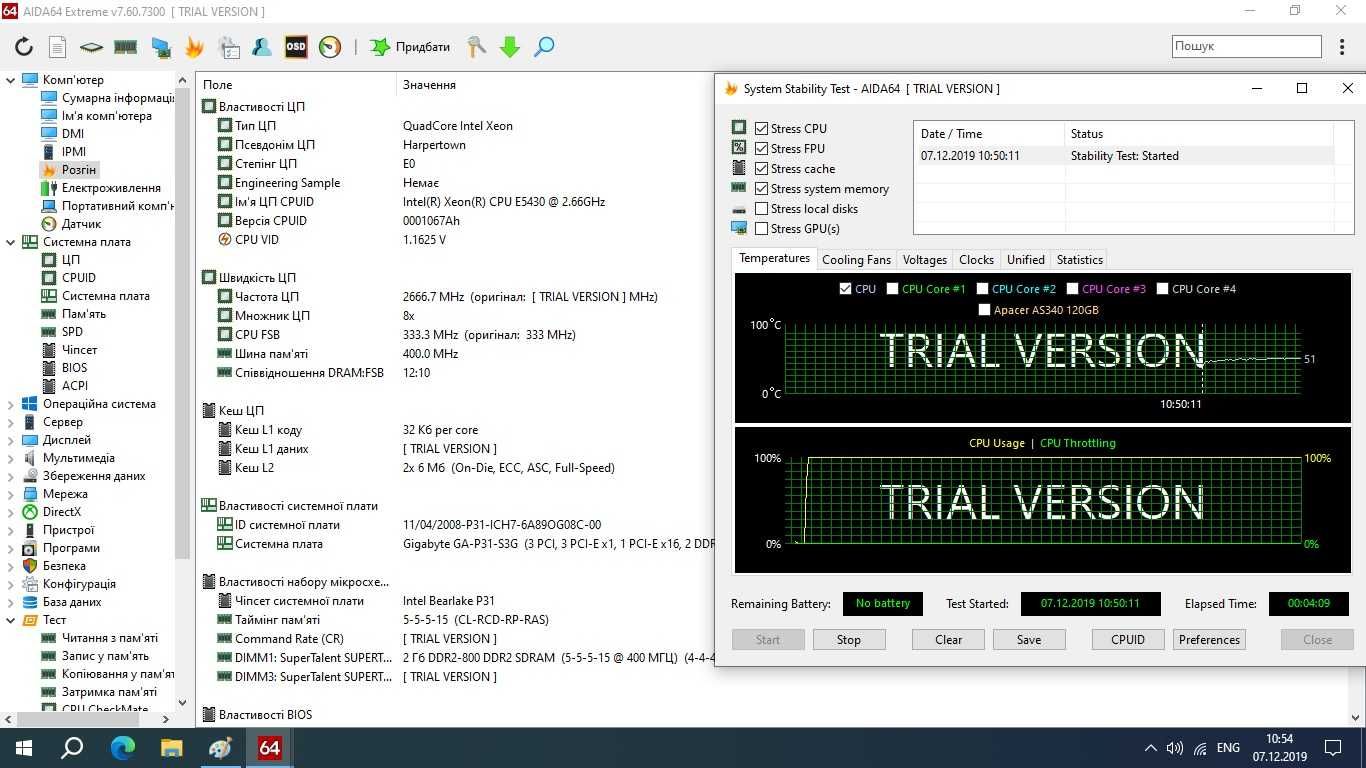Open File Explorer from taskbar

pyautogui.click(x=171, y=748)
